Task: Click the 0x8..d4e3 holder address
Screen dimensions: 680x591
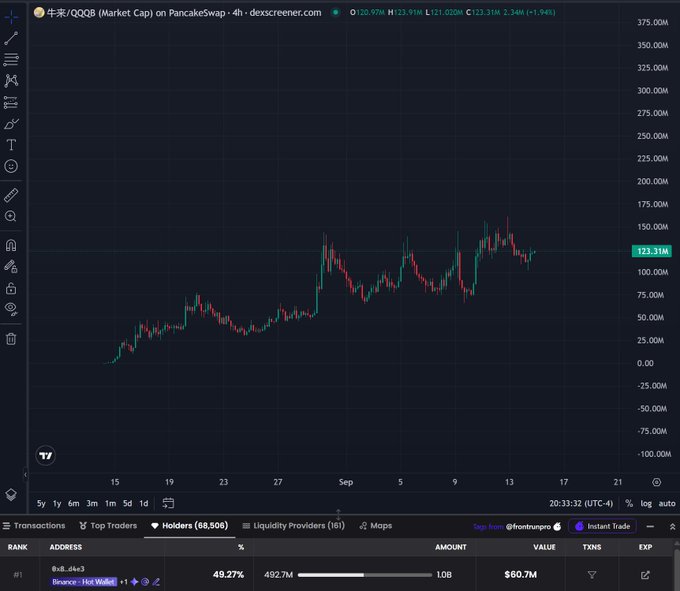Action: click(x=68, y=568)
